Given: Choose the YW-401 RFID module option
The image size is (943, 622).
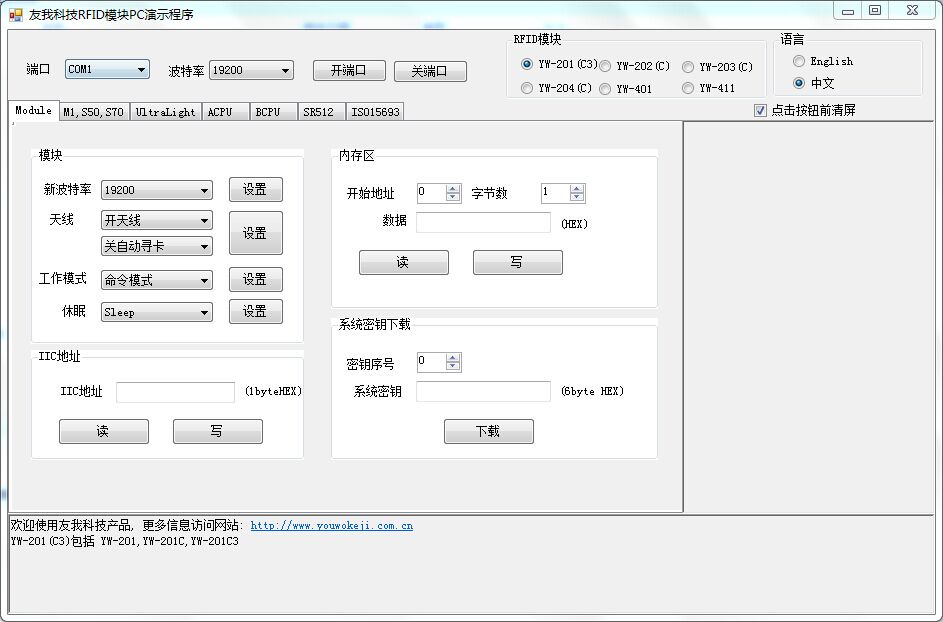Looking at the screenshot, I should click(606, 88).
